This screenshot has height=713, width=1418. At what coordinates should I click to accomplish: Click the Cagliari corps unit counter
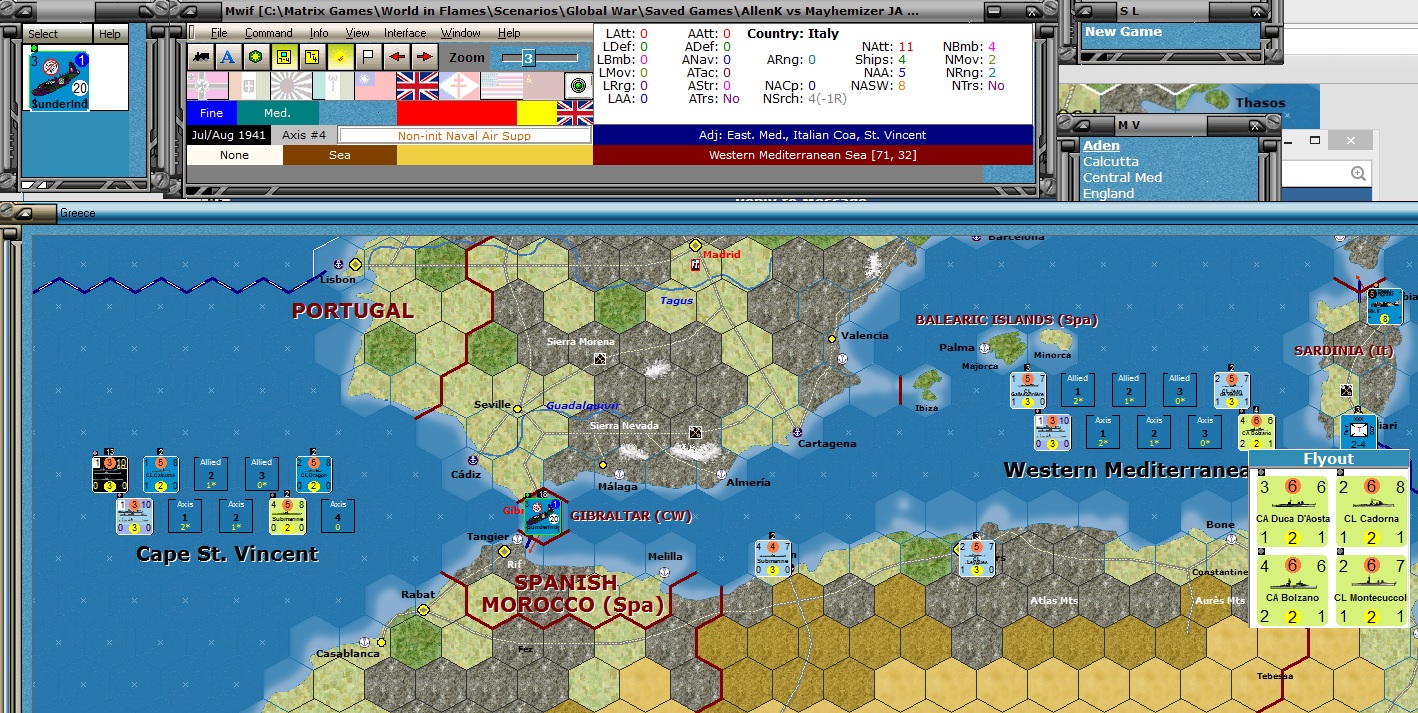1358,432
